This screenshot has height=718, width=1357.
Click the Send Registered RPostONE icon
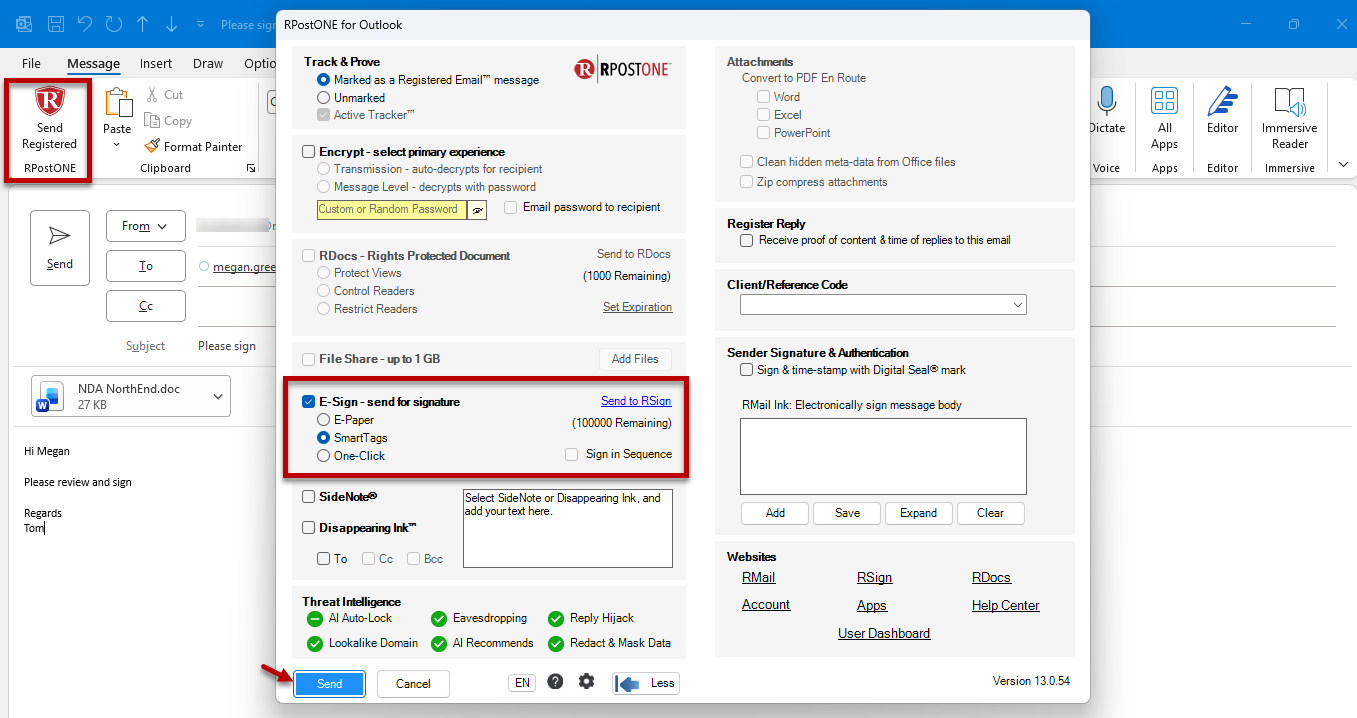click(x=49, y=102)
